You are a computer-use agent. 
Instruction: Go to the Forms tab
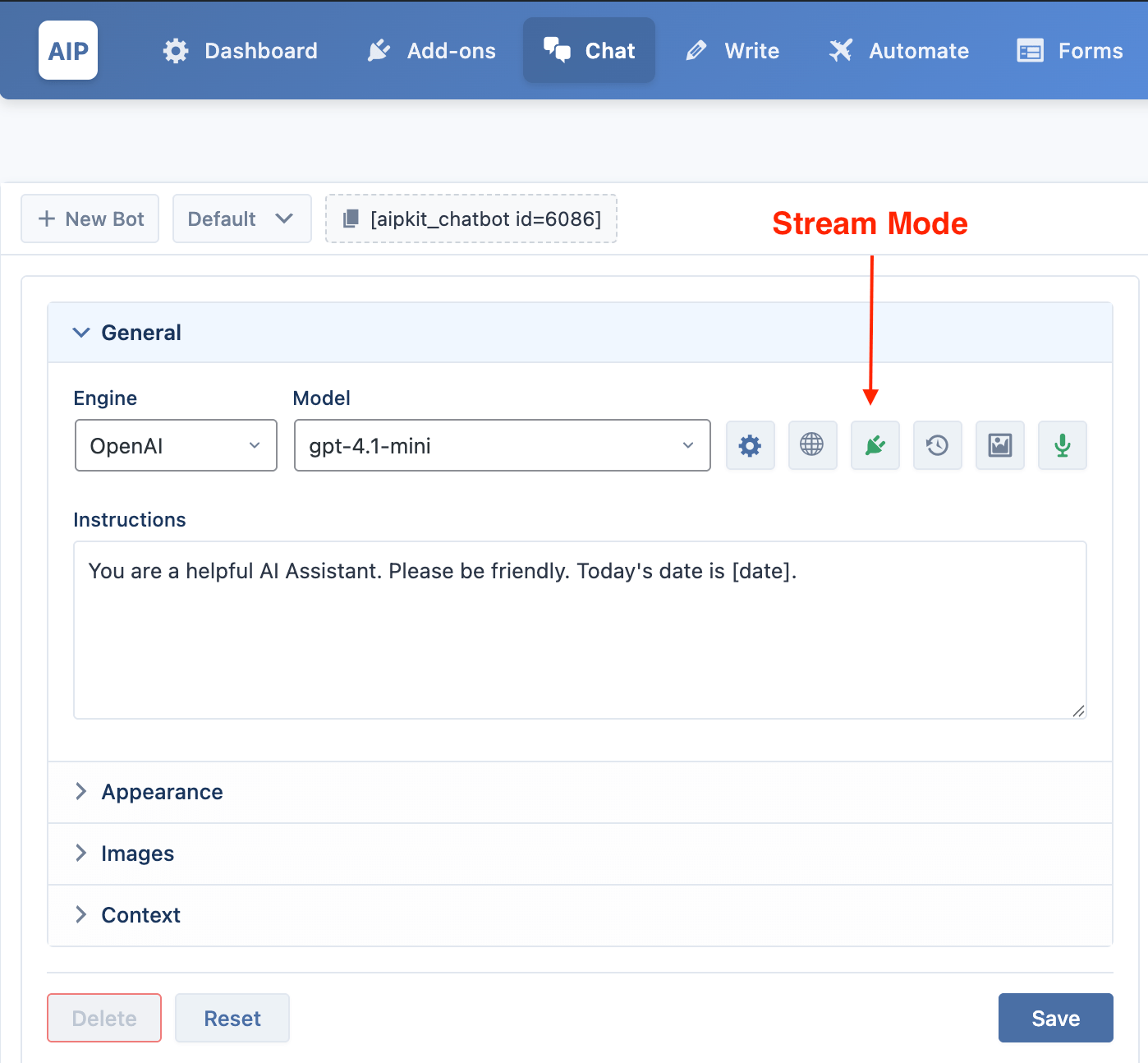pos(1069,51)
